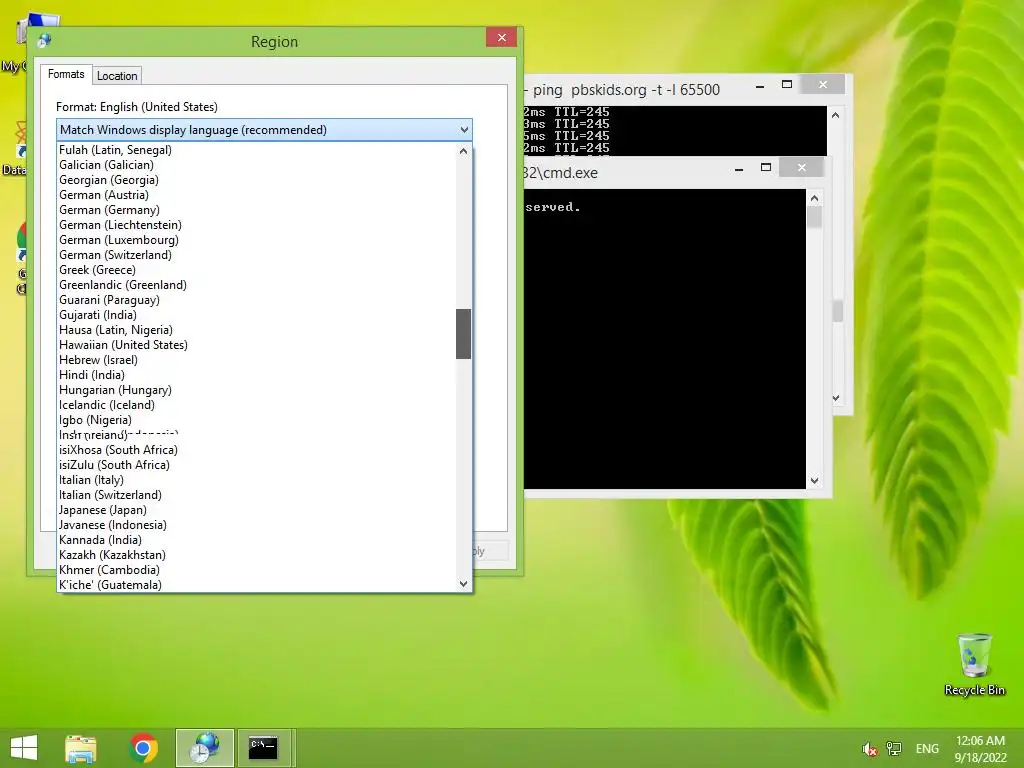
Task: Launch Google Chrome from taskbar
Action: click(143, 748)
